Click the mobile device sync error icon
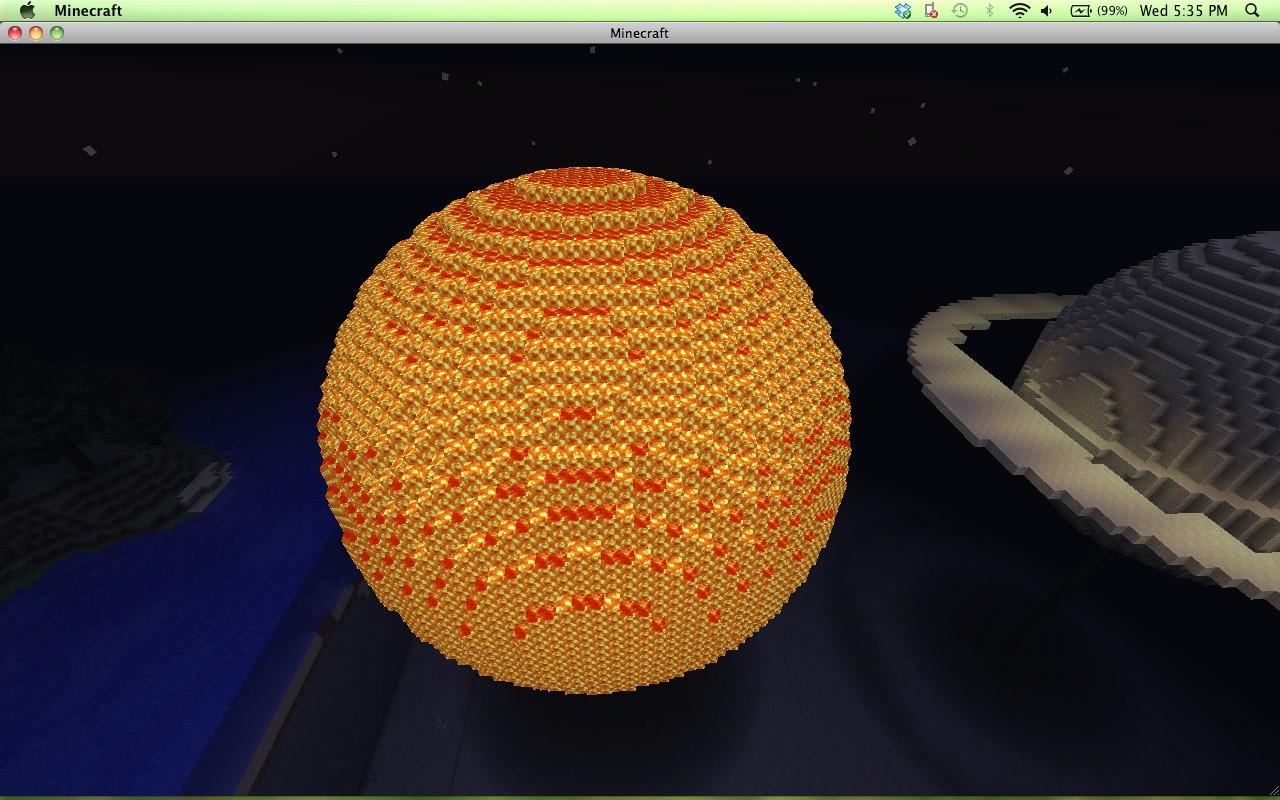Screen dimensions: 1280x800 tap(932, 11)
